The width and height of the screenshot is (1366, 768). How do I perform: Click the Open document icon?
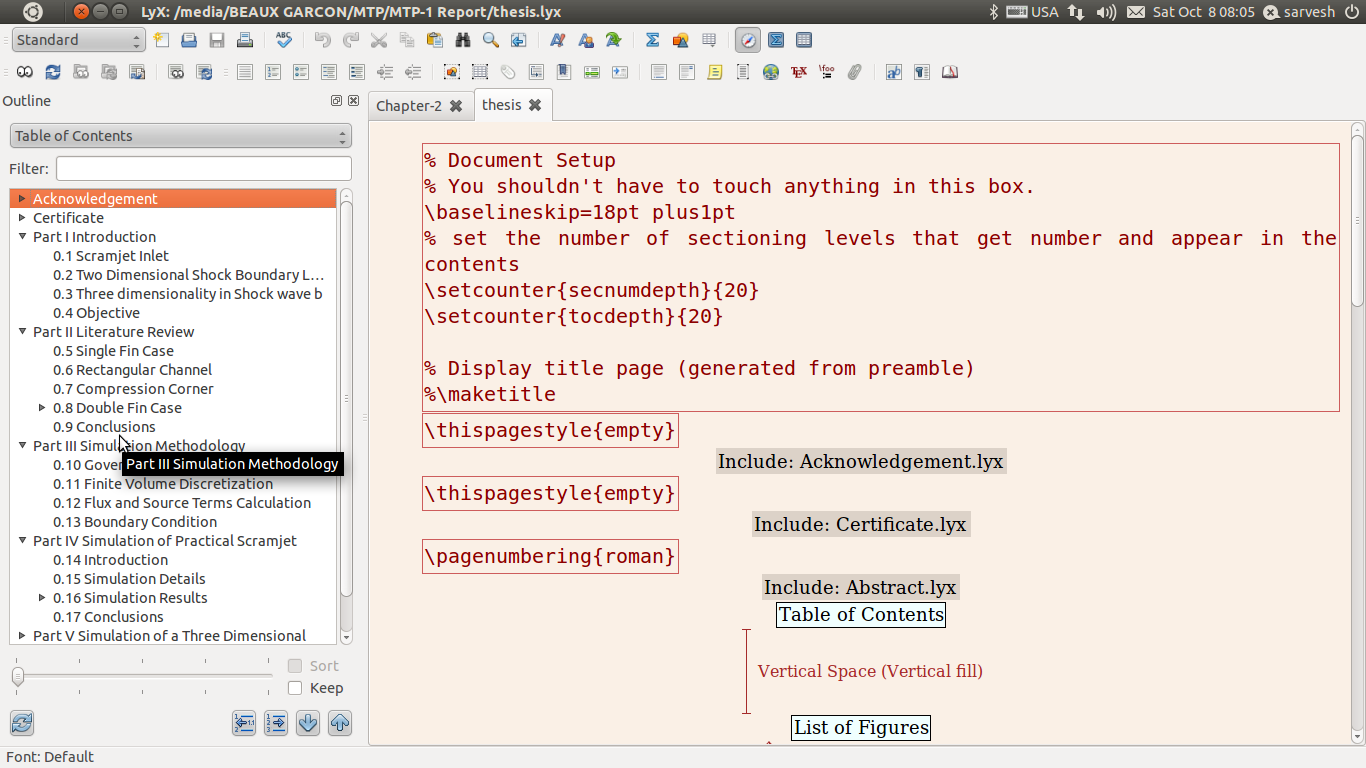pos(189,40)
